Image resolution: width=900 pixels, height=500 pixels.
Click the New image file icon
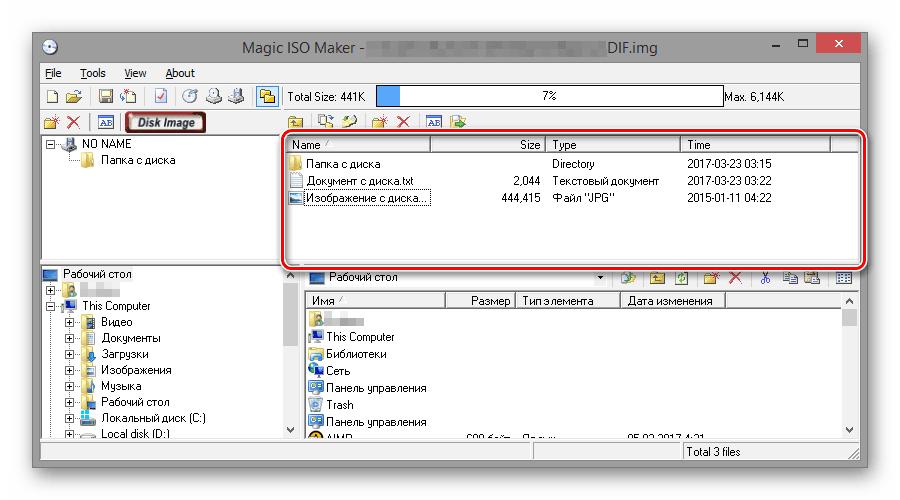point(52,96)
